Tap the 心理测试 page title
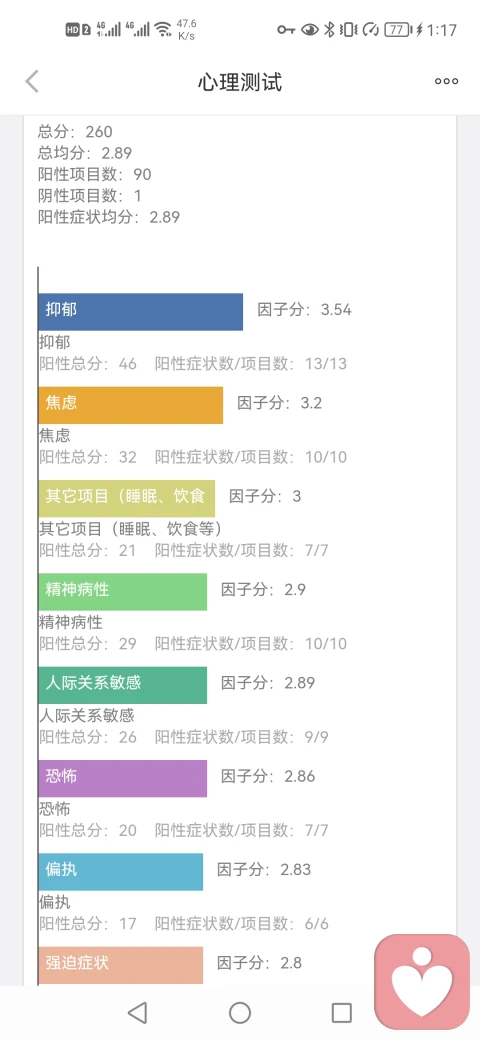This screenshot has width=480, height=1040. (240, 82)
